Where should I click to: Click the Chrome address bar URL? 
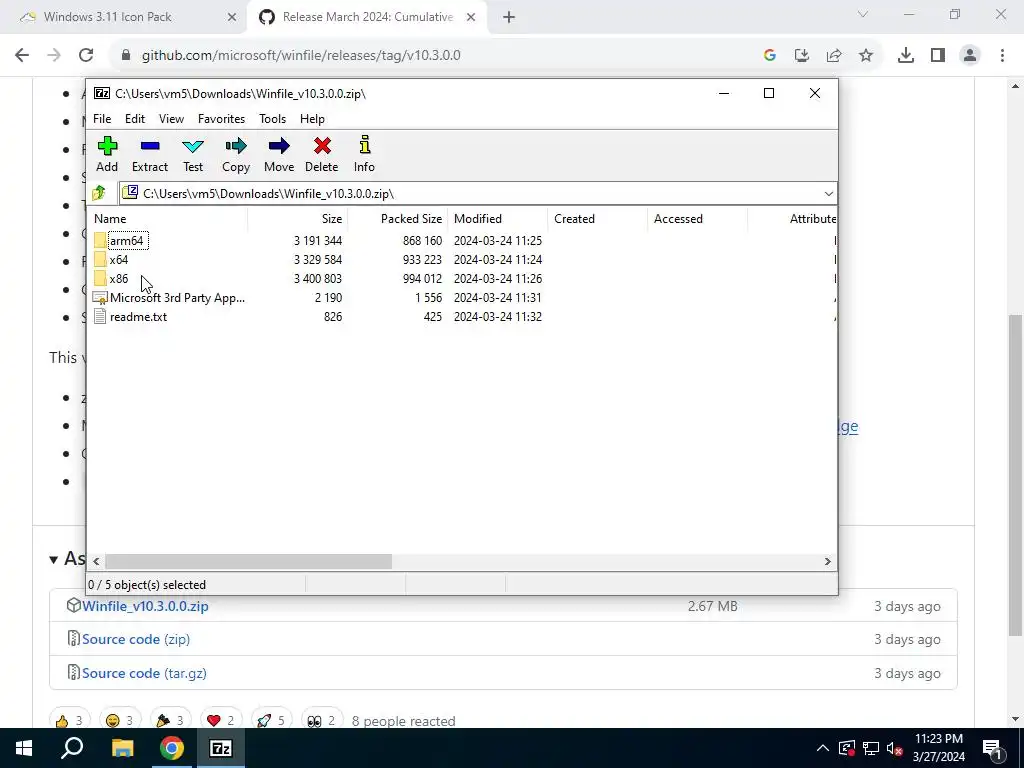[x=301, y=56]
